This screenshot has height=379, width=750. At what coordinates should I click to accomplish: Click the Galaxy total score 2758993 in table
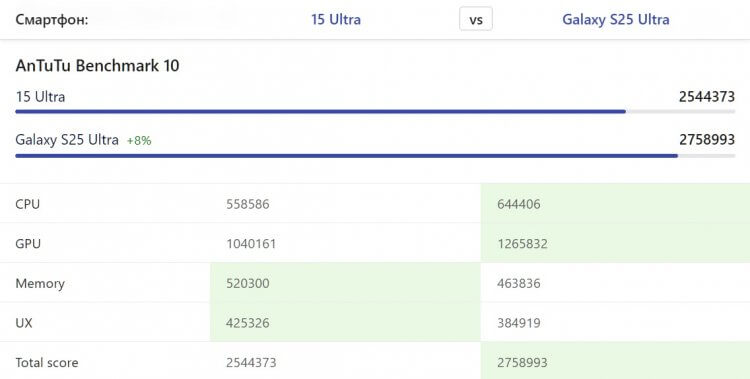coord(522,363)
